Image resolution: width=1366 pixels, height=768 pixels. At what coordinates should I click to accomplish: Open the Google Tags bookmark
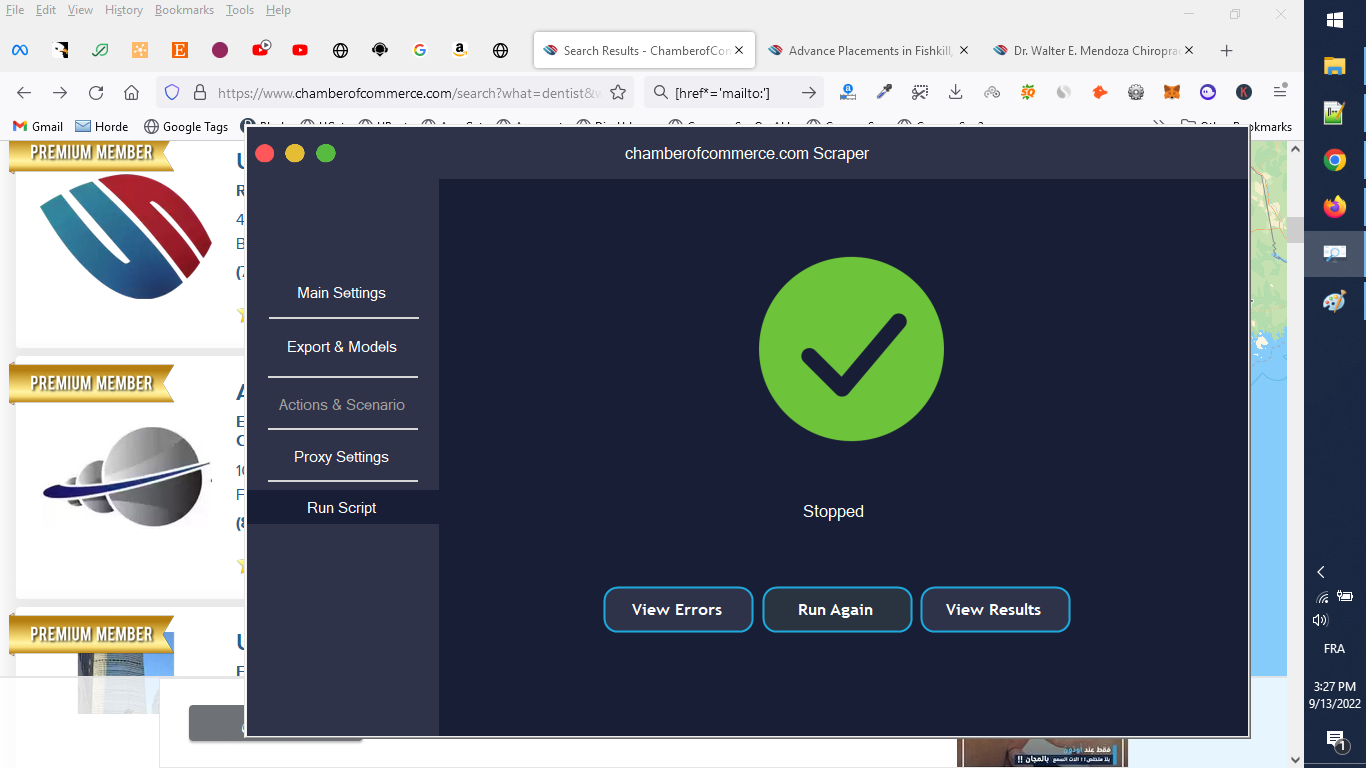tap(186, 127)
